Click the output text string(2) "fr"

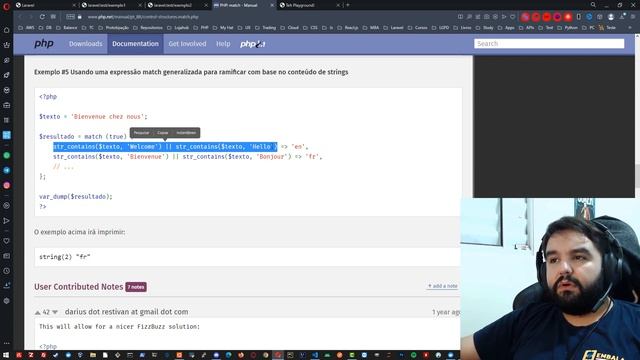point(64,257)
